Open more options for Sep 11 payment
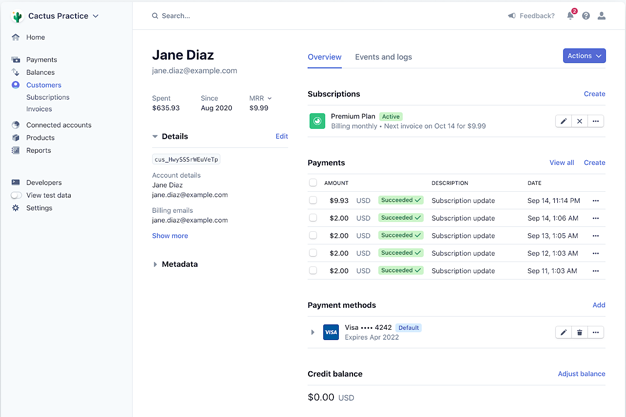The width and height of the screenshot is (626, 417). coord(596,271)
